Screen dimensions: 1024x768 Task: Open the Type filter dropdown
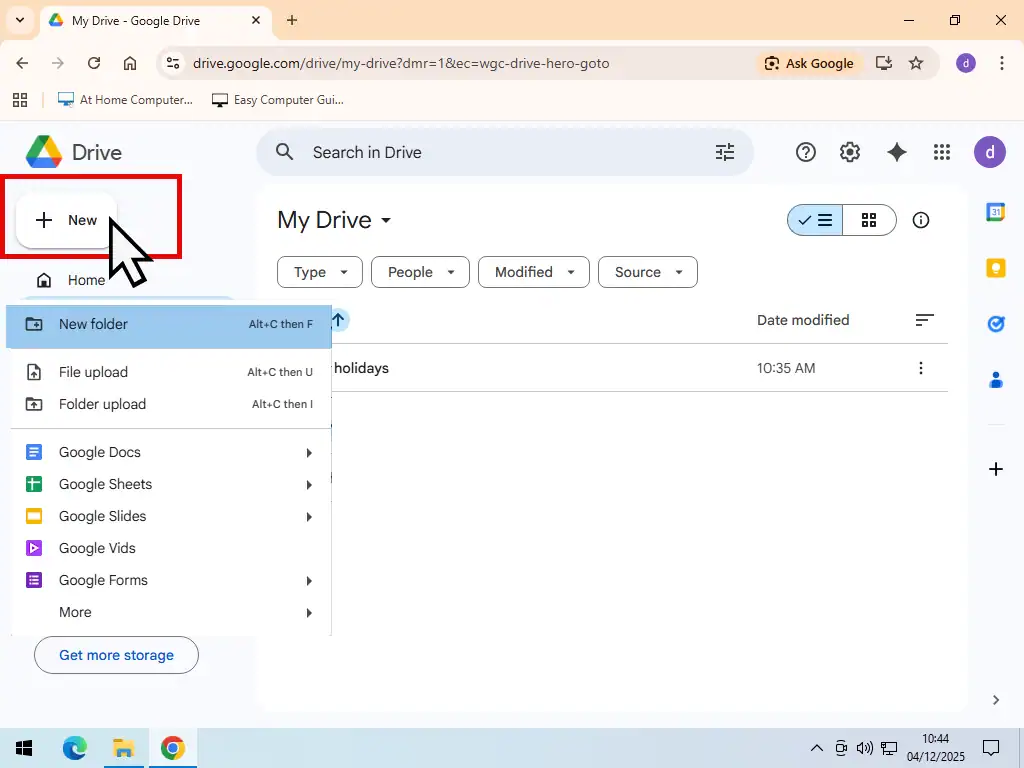tap(319, 272)
